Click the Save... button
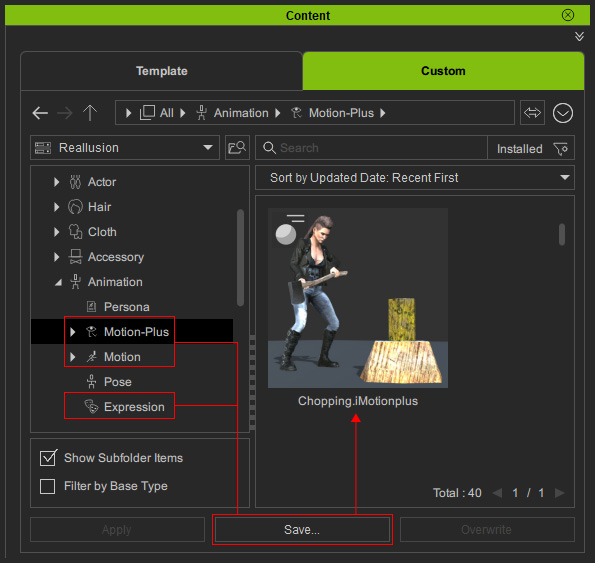The height and width of the screenshot is (563, 595). tap(302, 530)
